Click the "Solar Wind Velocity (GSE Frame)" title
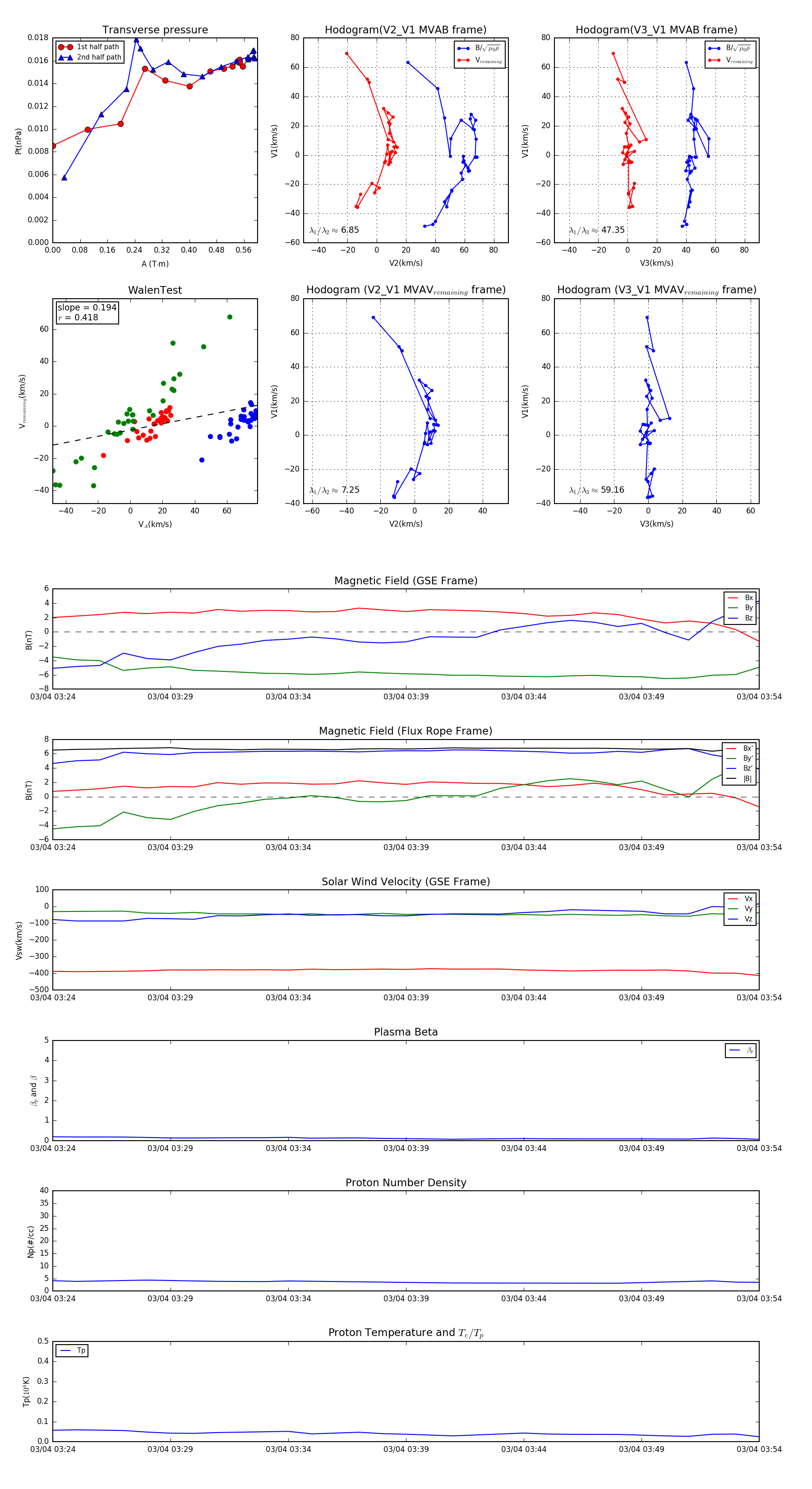This screenshot has width=812, height=1489. [x=406, y=882]
